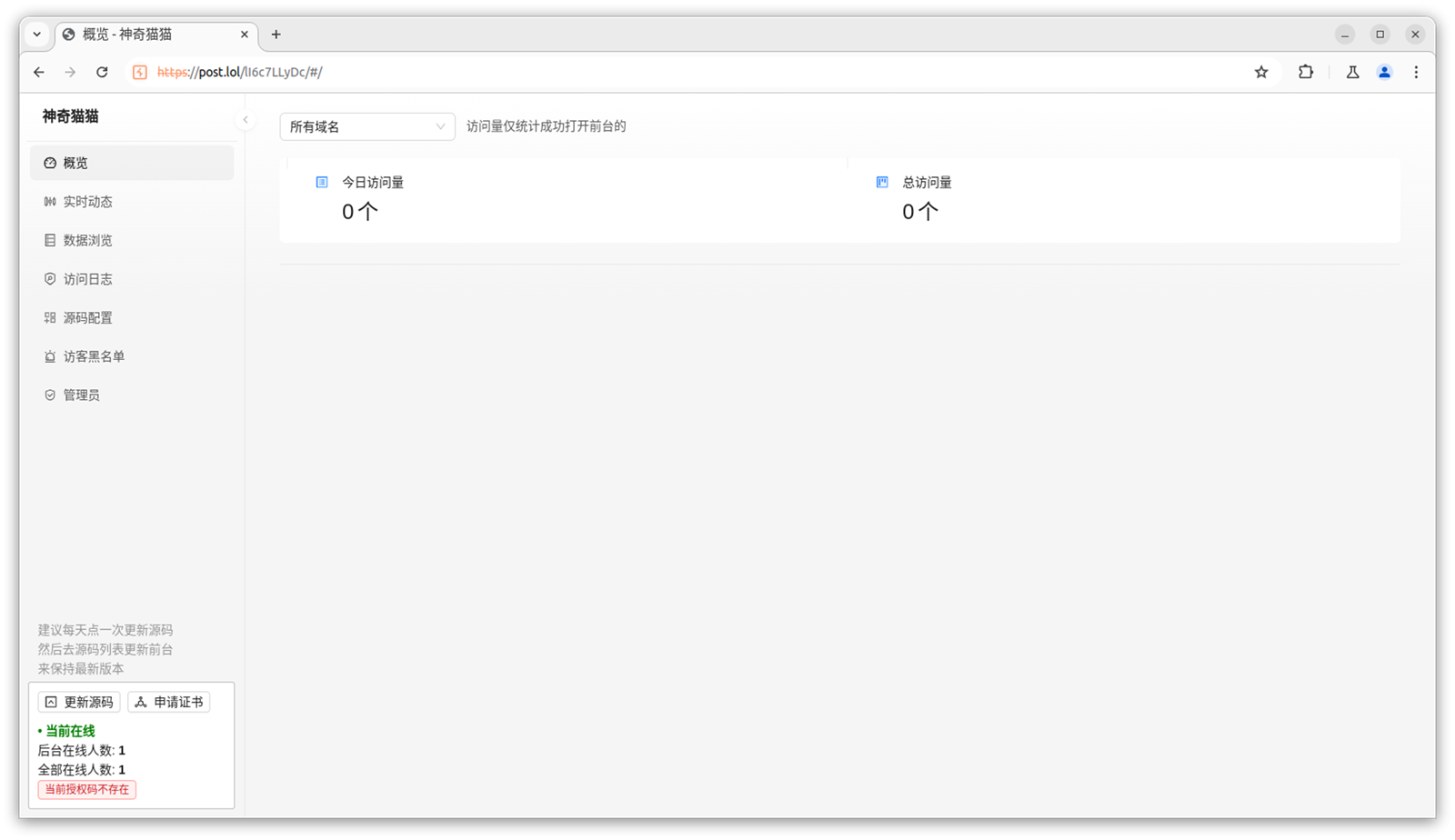The height and width of the screenshot is (840, 1455).
Task: Open a new browser tab
Action: [x=276, y=35]
